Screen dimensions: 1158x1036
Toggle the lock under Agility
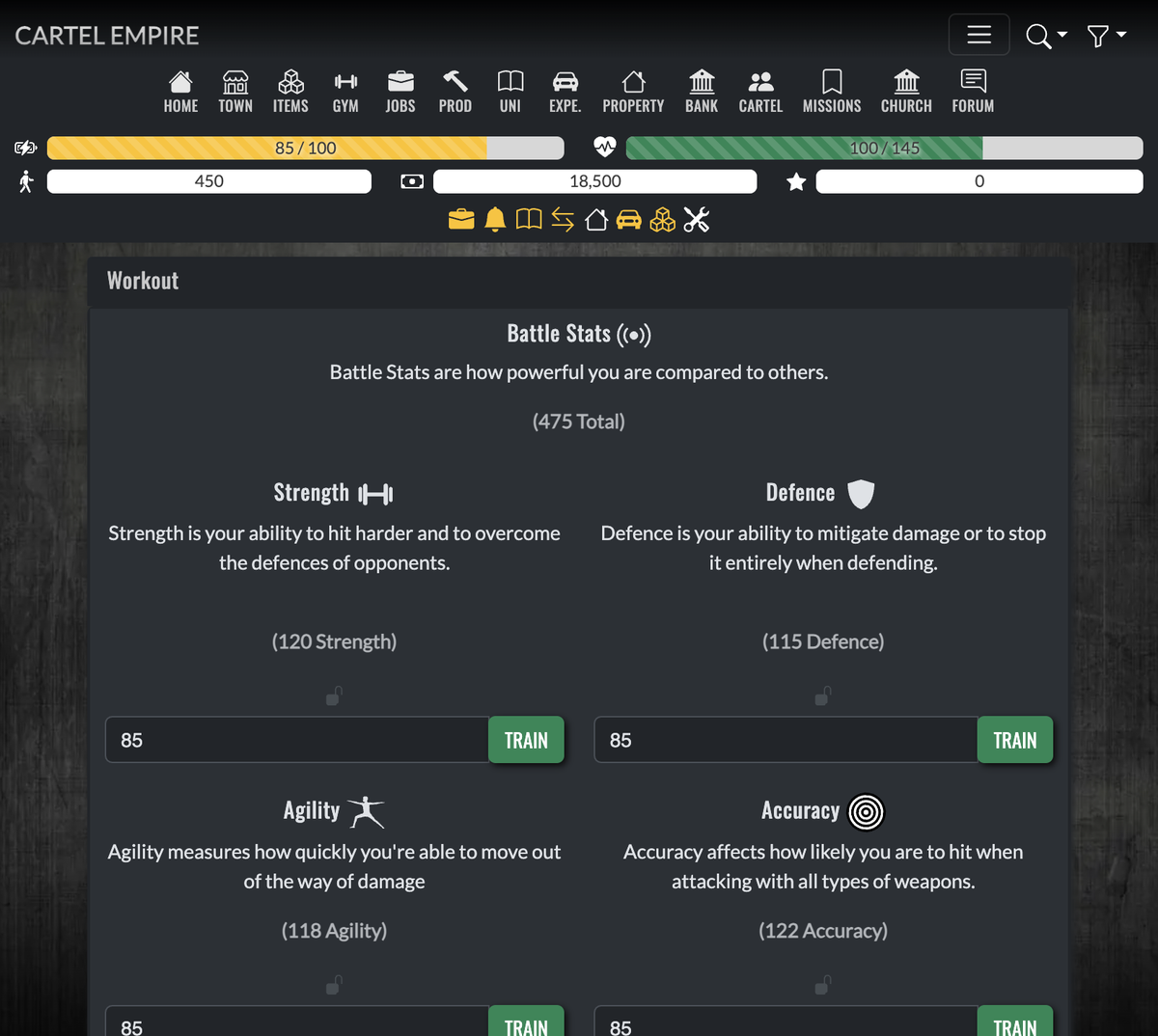pos(334,984)
